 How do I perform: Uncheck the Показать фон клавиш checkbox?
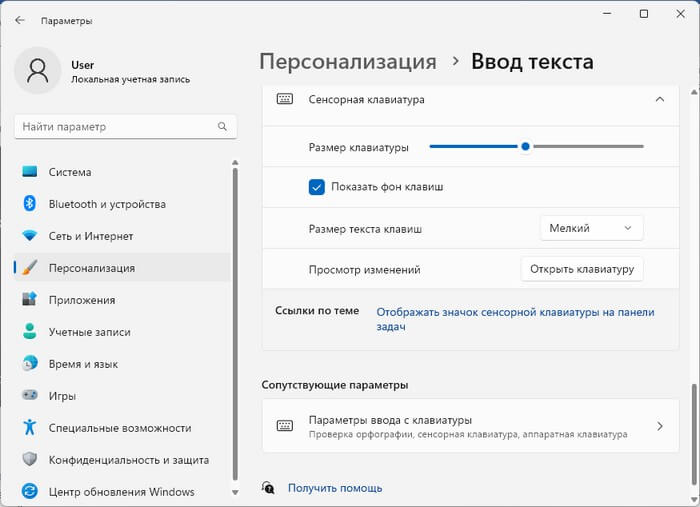pos(317,187)
